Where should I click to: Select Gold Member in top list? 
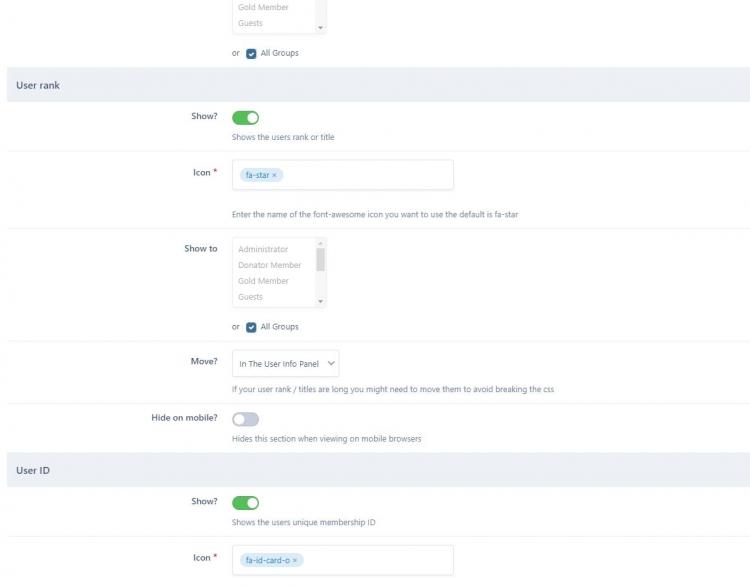coord(263,7)
